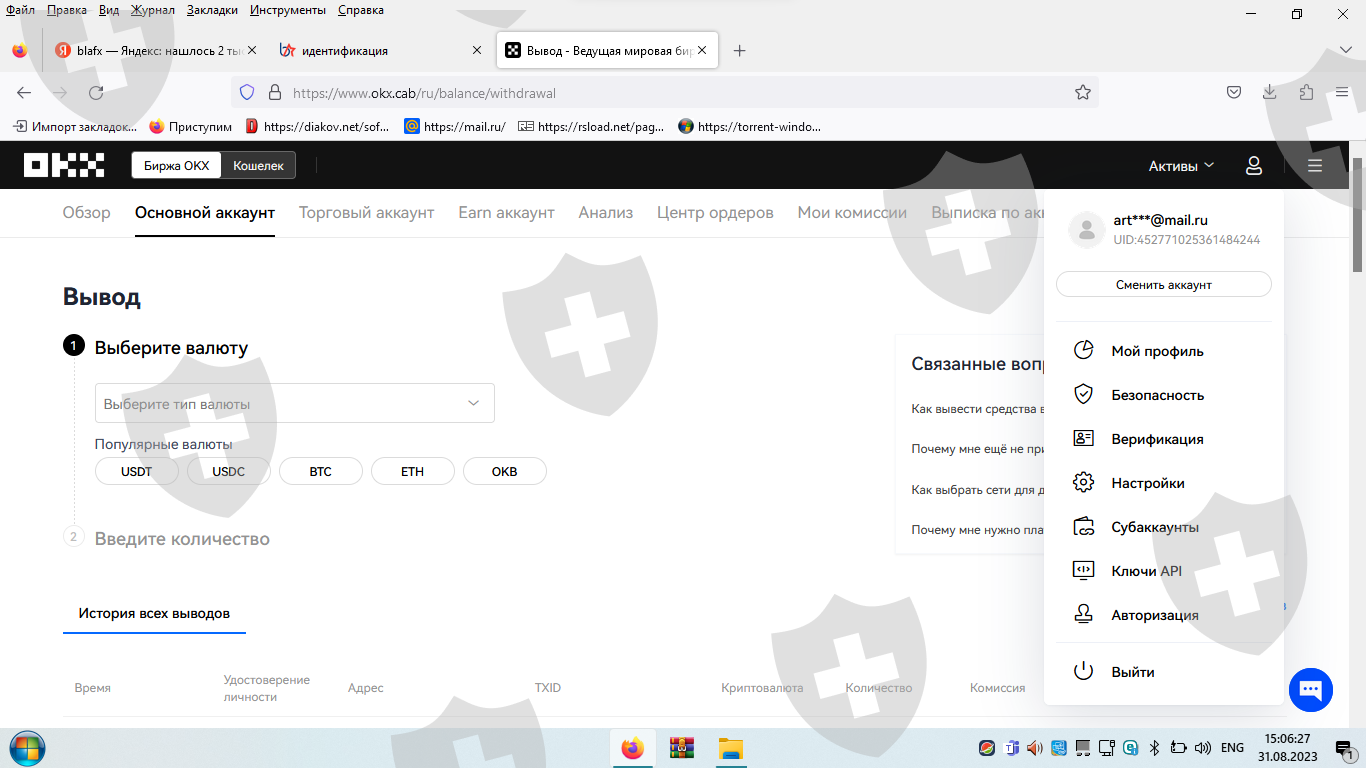The image size is (1366, 768).
Task: Open the https://mail.ru/ bookmark
Action: tap(455, 127)
